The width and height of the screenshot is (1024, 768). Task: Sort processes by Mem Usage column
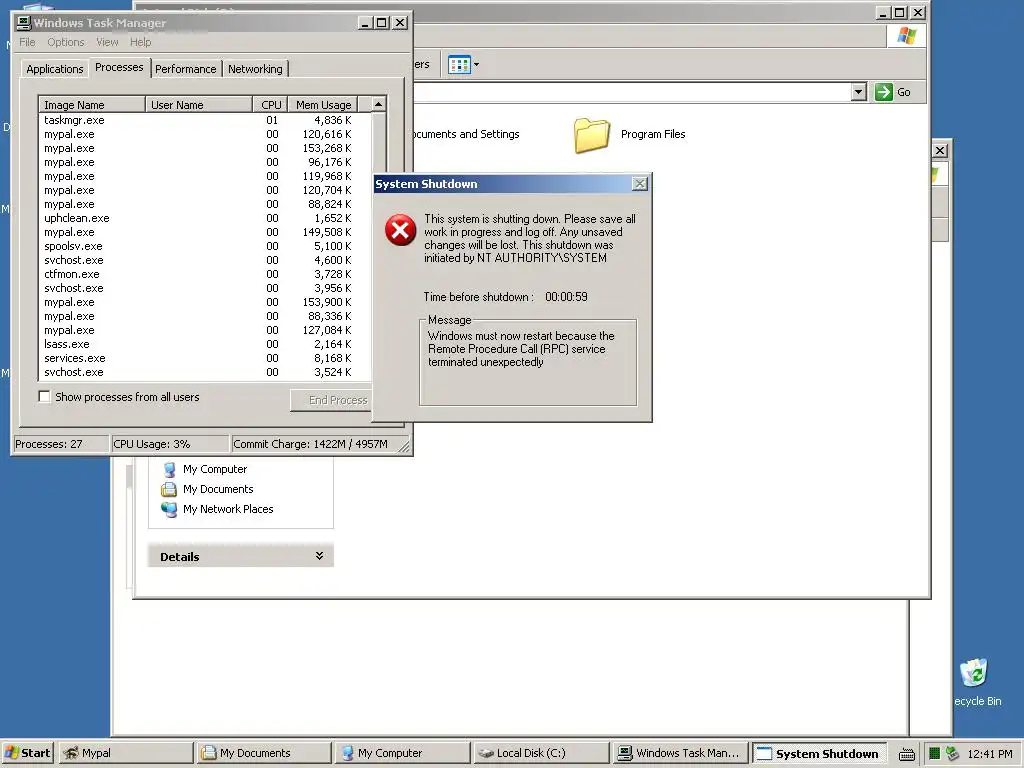[x=323, y=105]
